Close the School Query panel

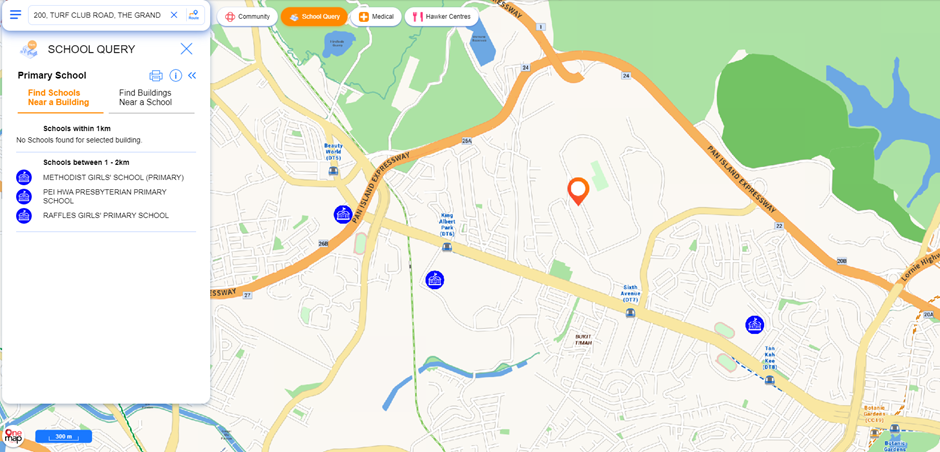[186, 49]
